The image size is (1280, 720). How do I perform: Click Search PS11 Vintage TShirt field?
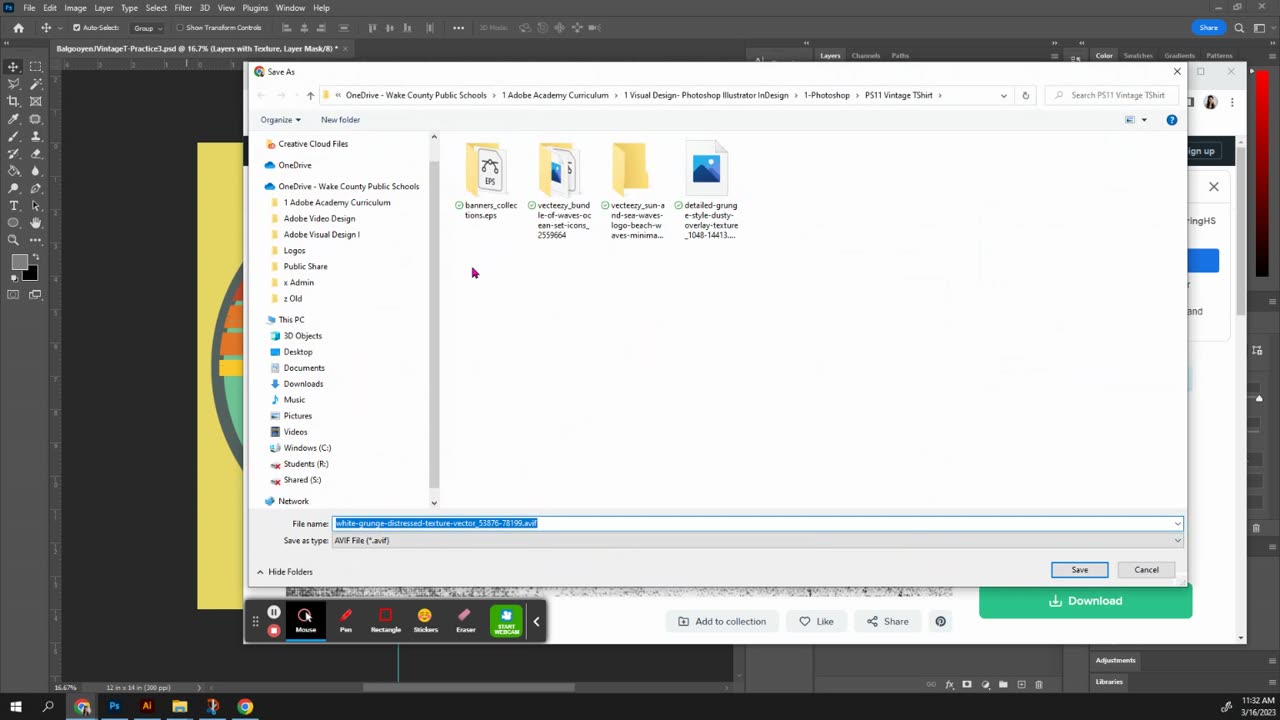(1113, 95)
